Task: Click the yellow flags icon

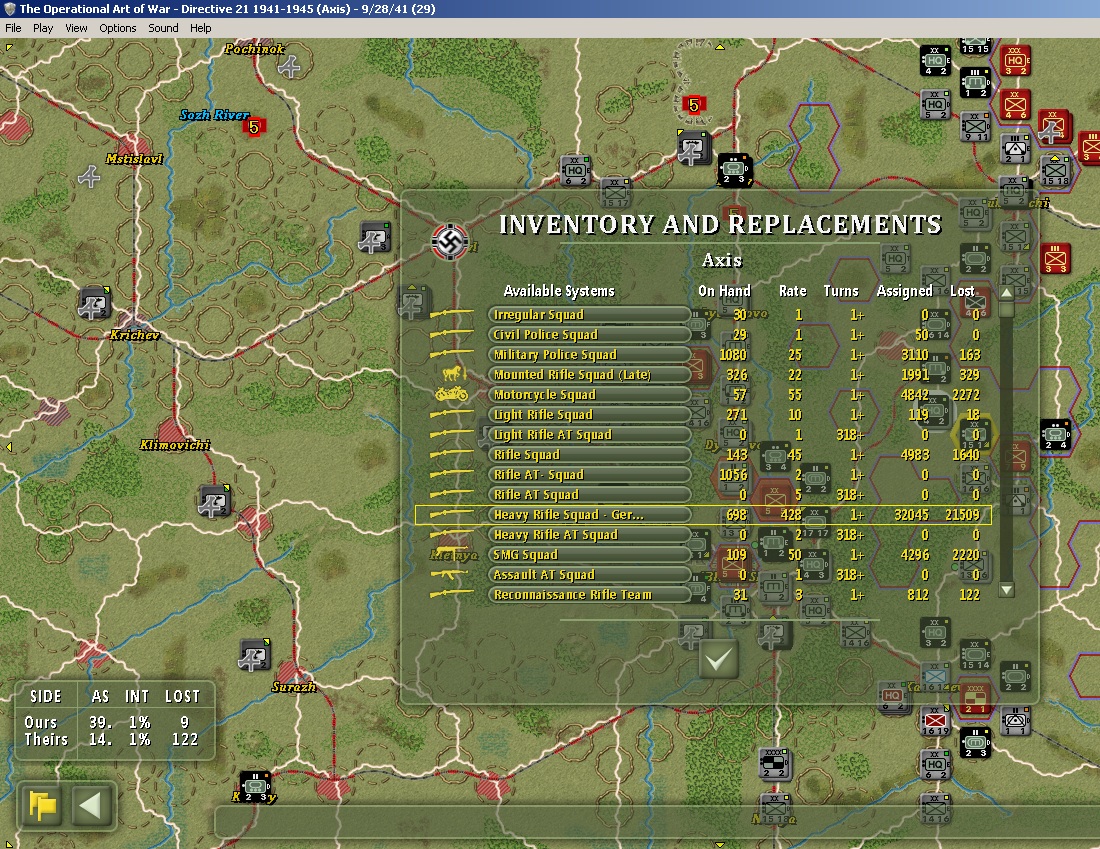Action: 42,804
